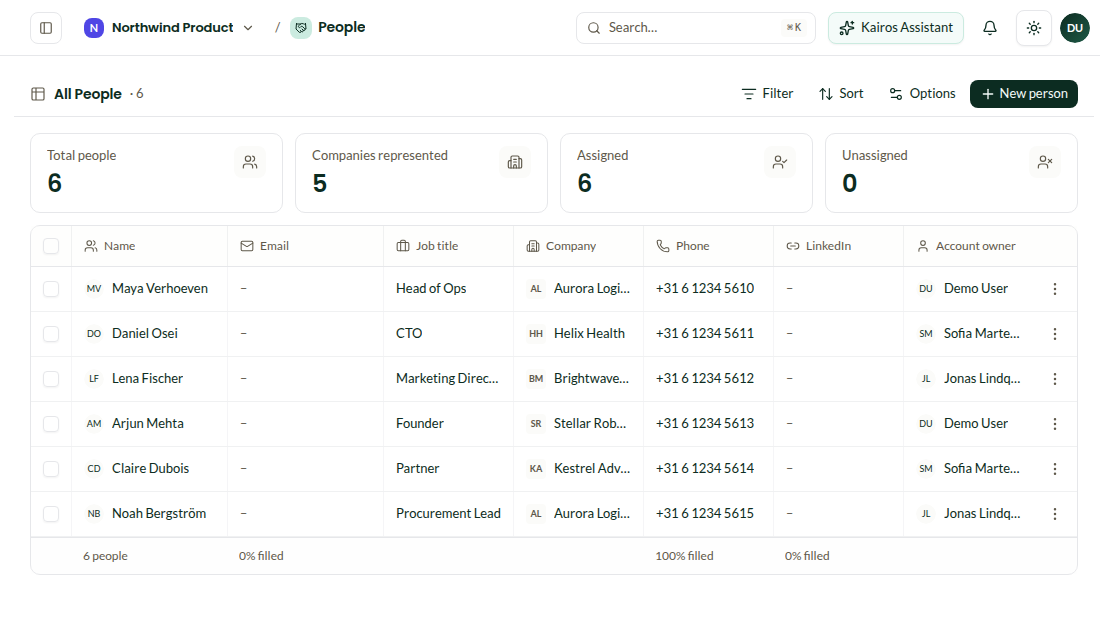Click the Companies represented building icon
Image resolution: width=1100 pixels, height=620 pixels.
(x=515, y=163)
